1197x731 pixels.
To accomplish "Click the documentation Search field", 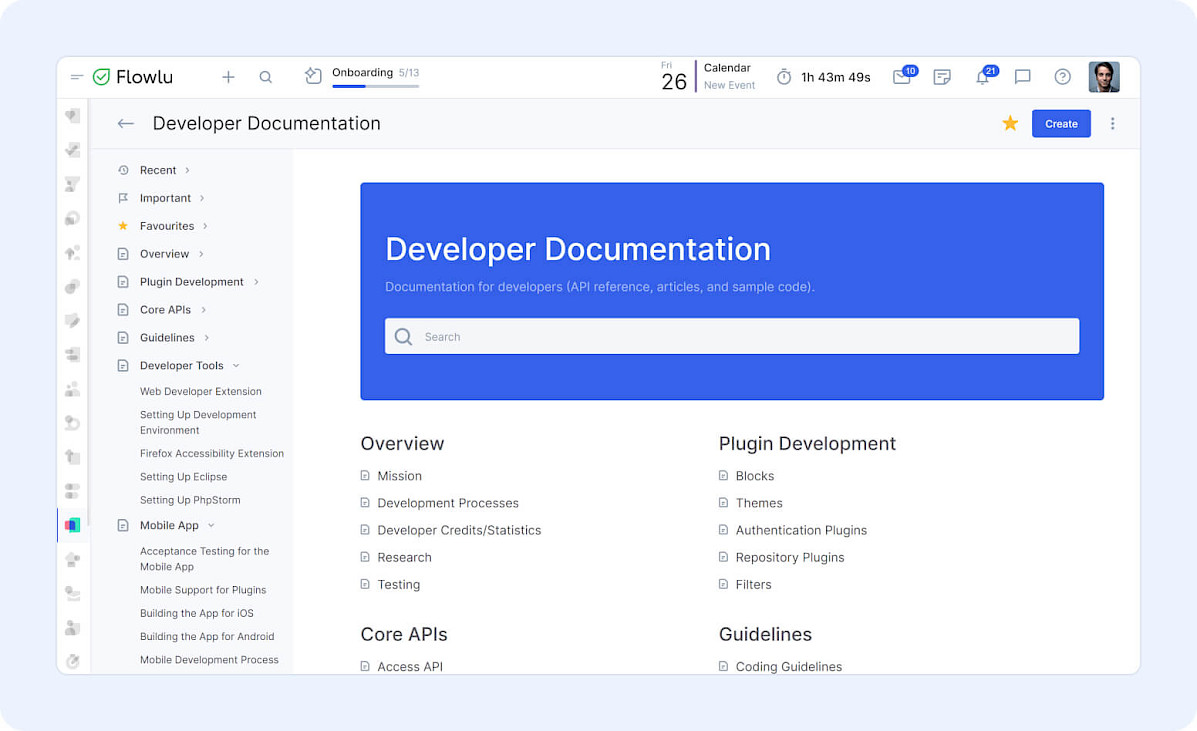I will click(x=732, y=337).
